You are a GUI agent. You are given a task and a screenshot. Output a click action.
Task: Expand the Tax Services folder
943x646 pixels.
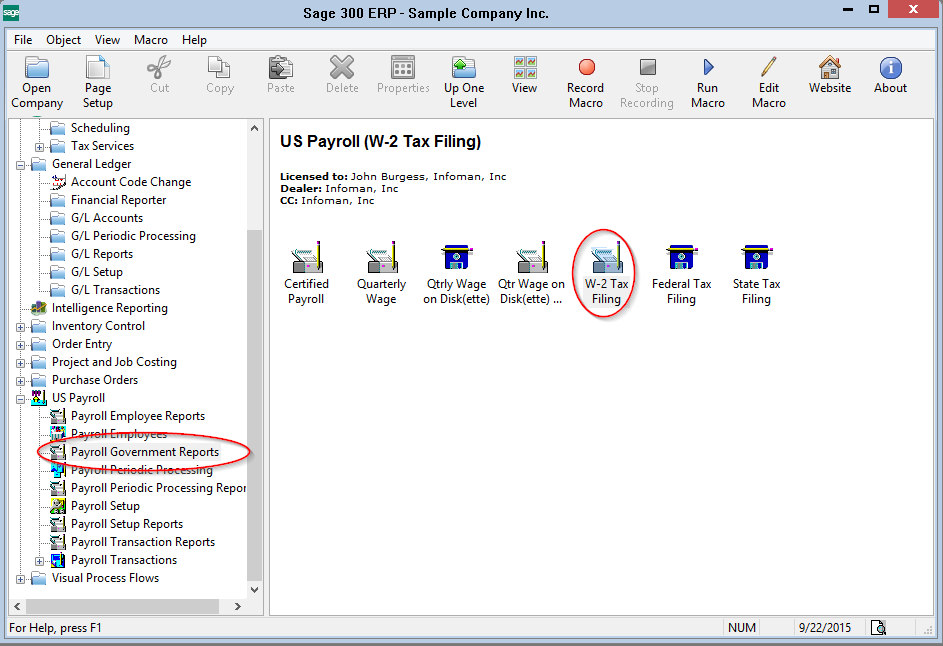(39, 147)
